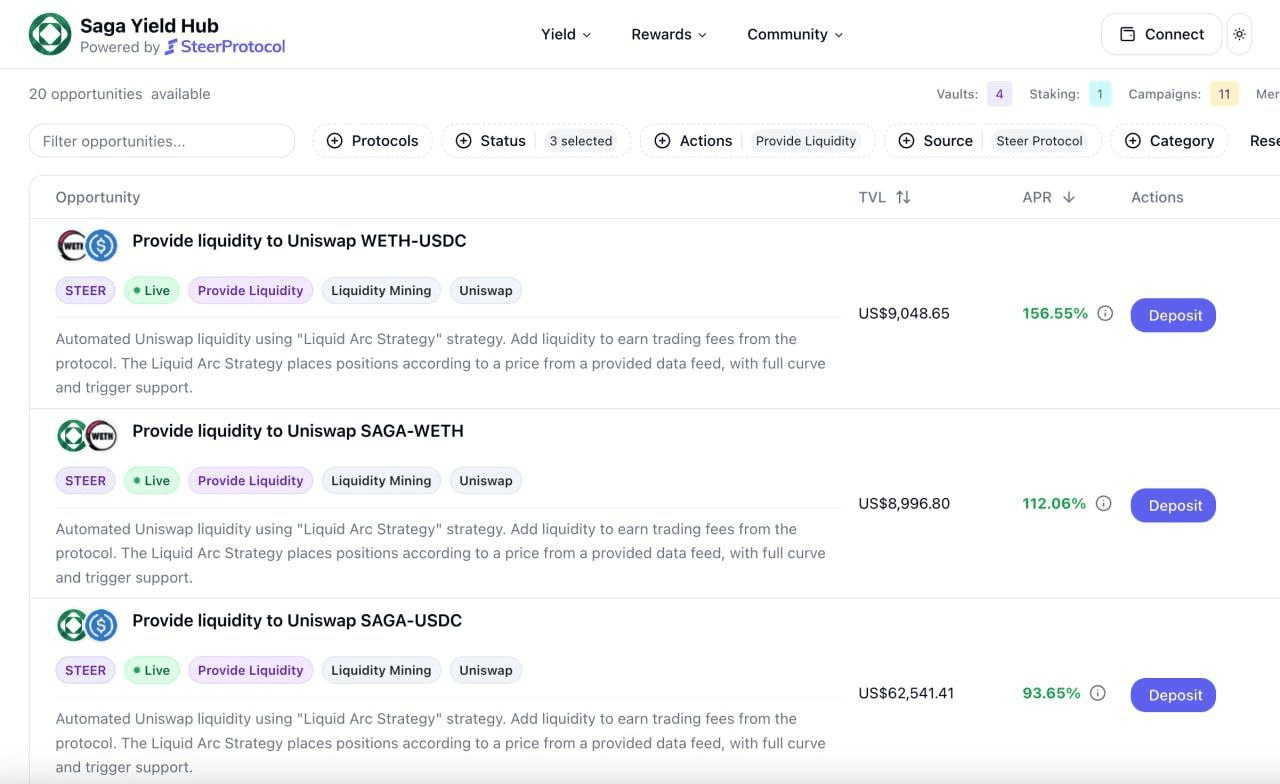
Task: Click the Connect wallet button
Action: click(x=1161, y=34)
